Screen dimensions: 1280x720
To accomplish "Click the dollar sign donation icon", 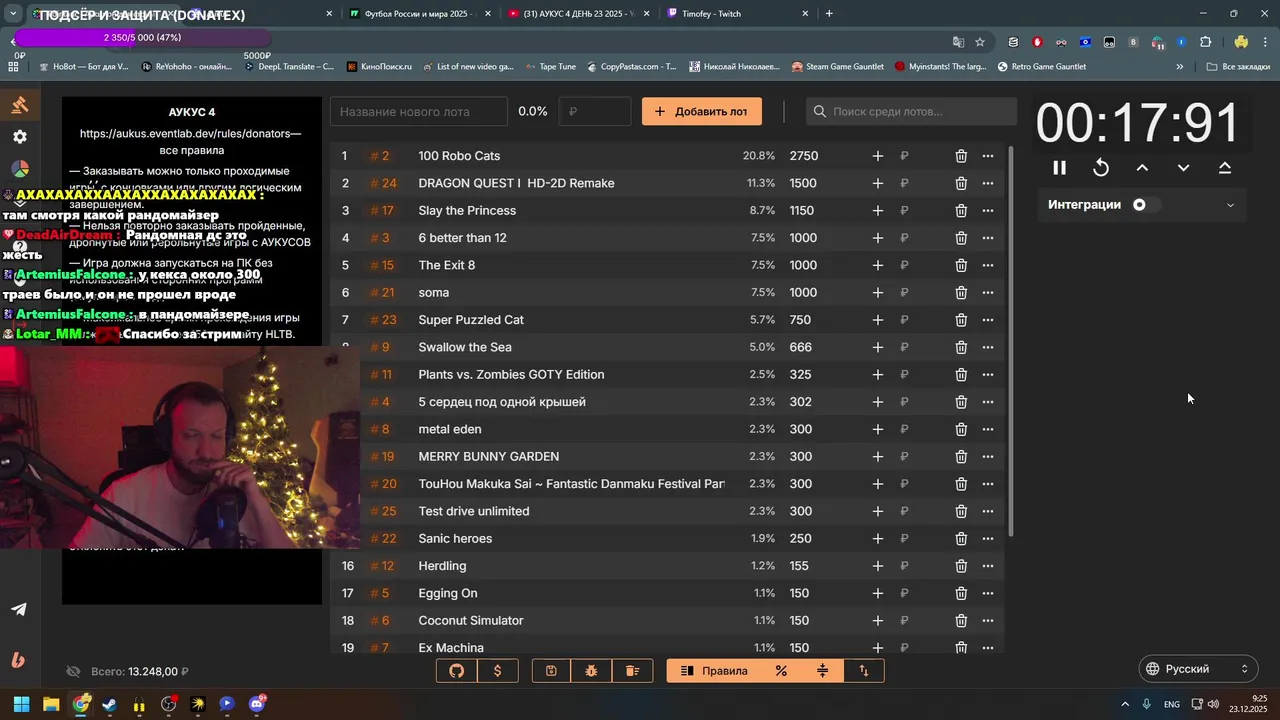I will point(498,671).
